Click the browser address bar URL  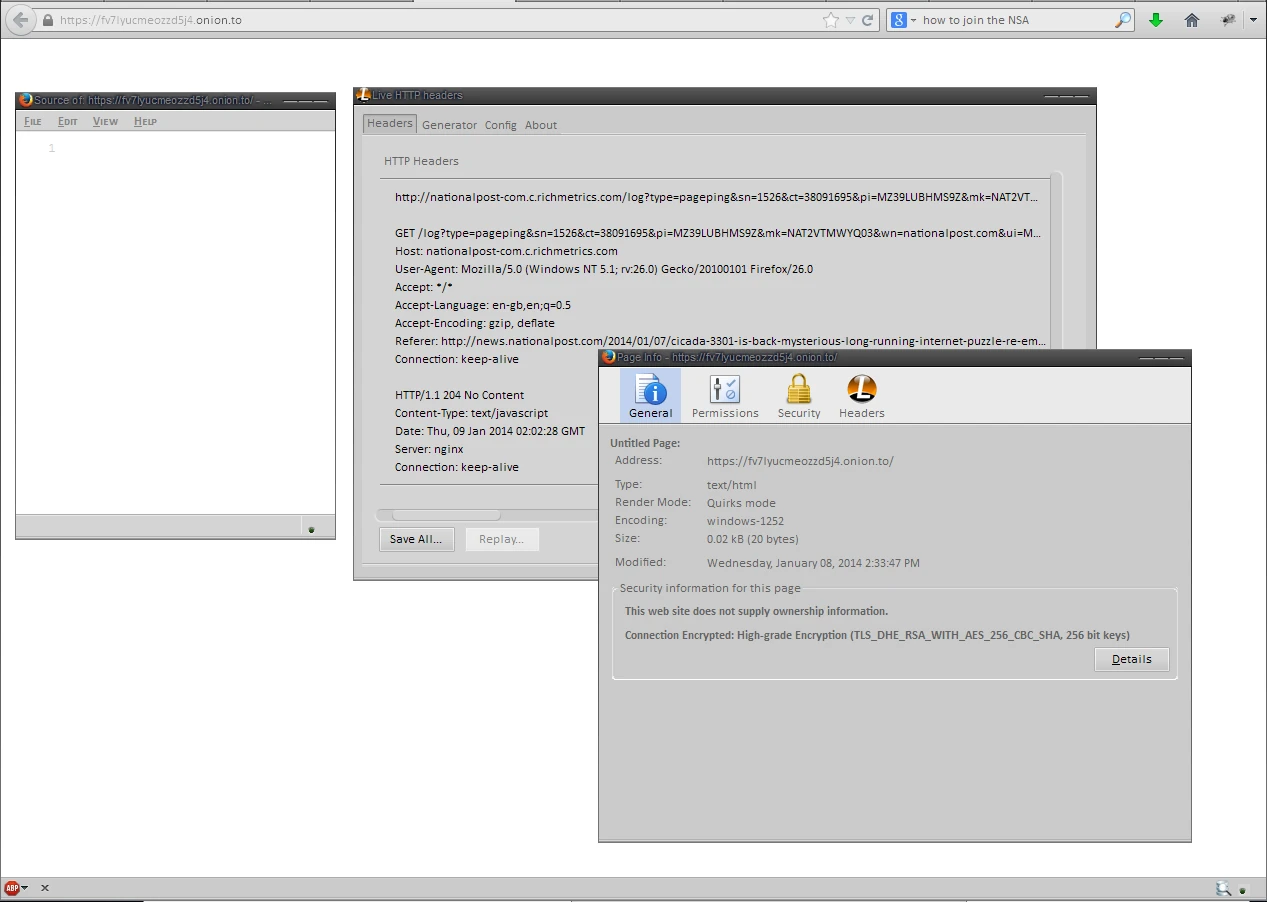pyautogui.click(x=150, y=20)
